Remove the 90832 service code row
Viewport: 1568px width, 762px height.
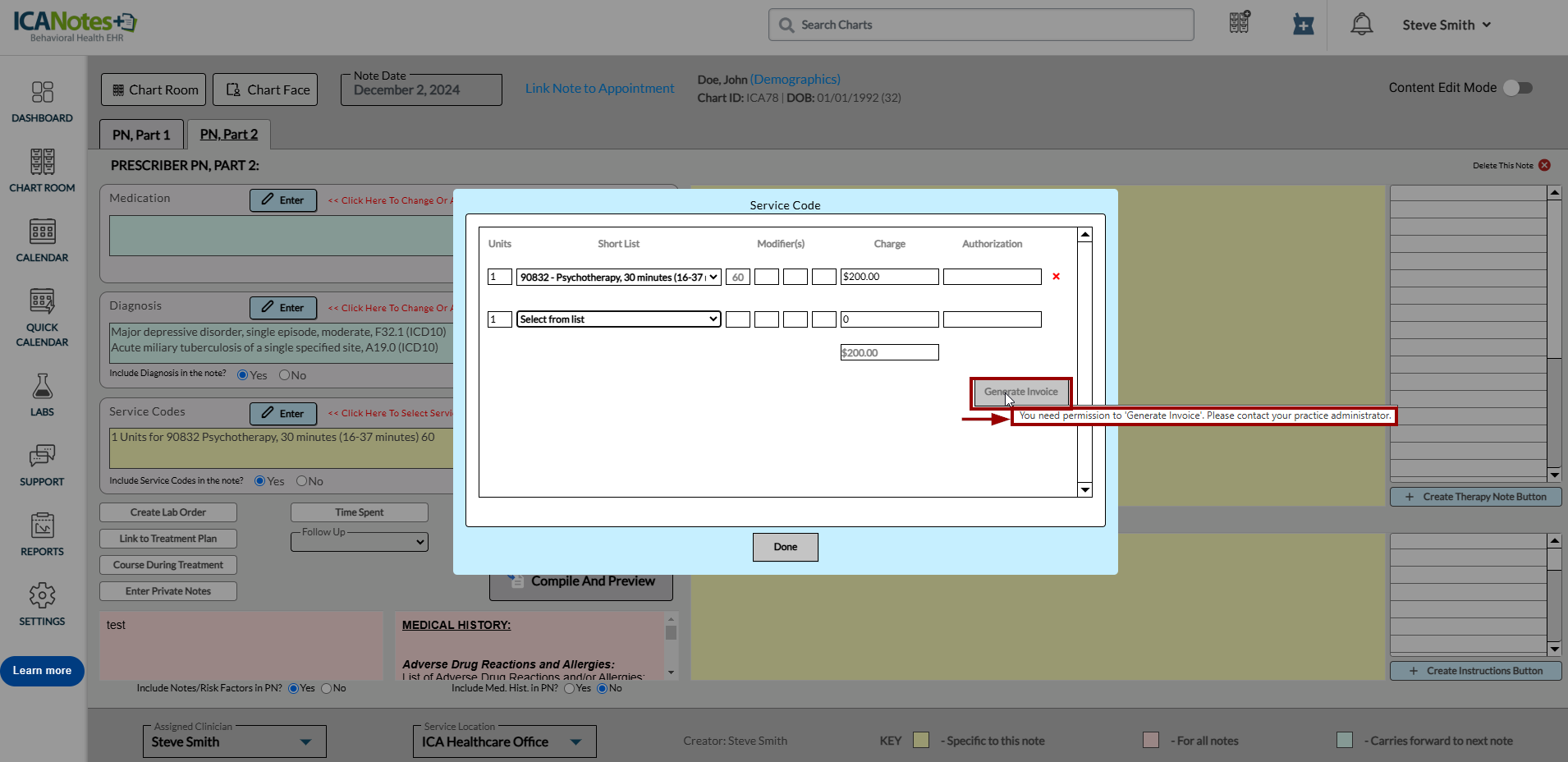(1056, 277)
